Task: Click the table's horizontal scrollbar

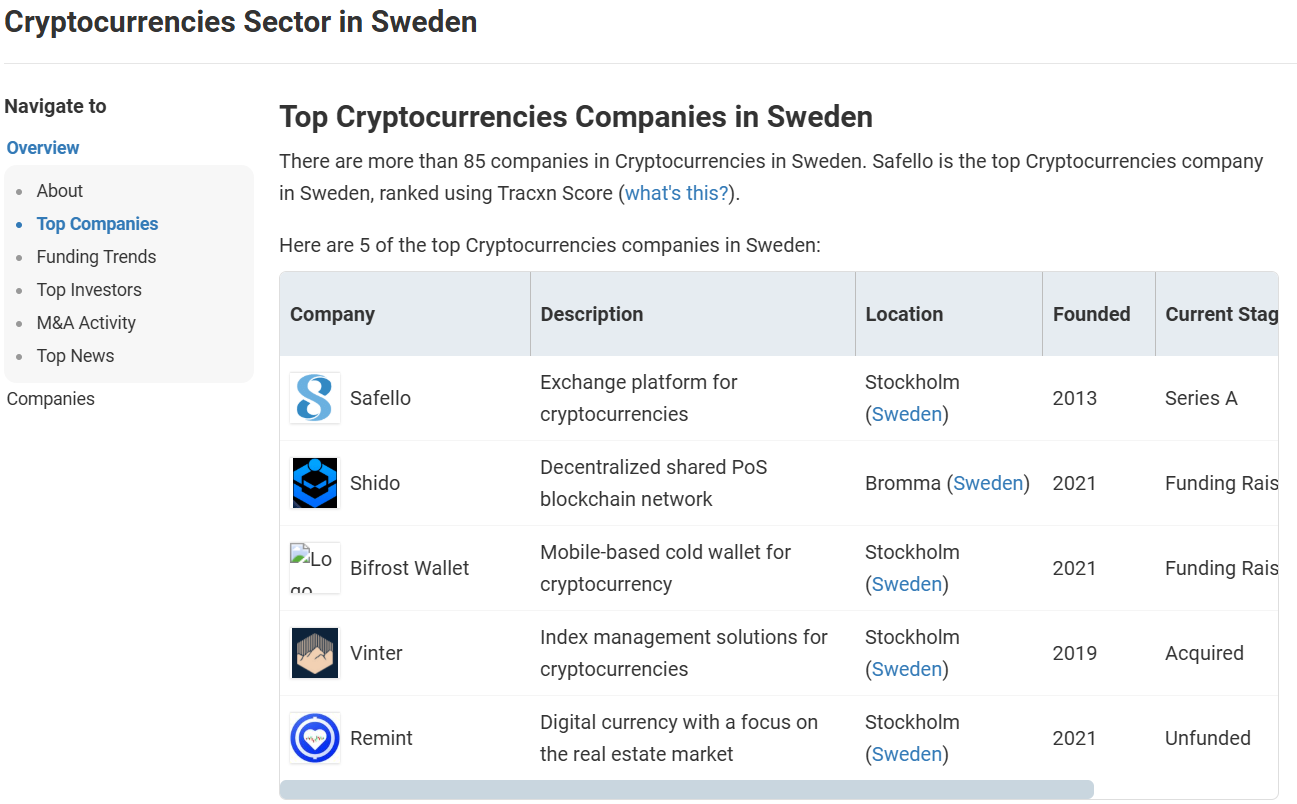Action: (x=686, y=790)
